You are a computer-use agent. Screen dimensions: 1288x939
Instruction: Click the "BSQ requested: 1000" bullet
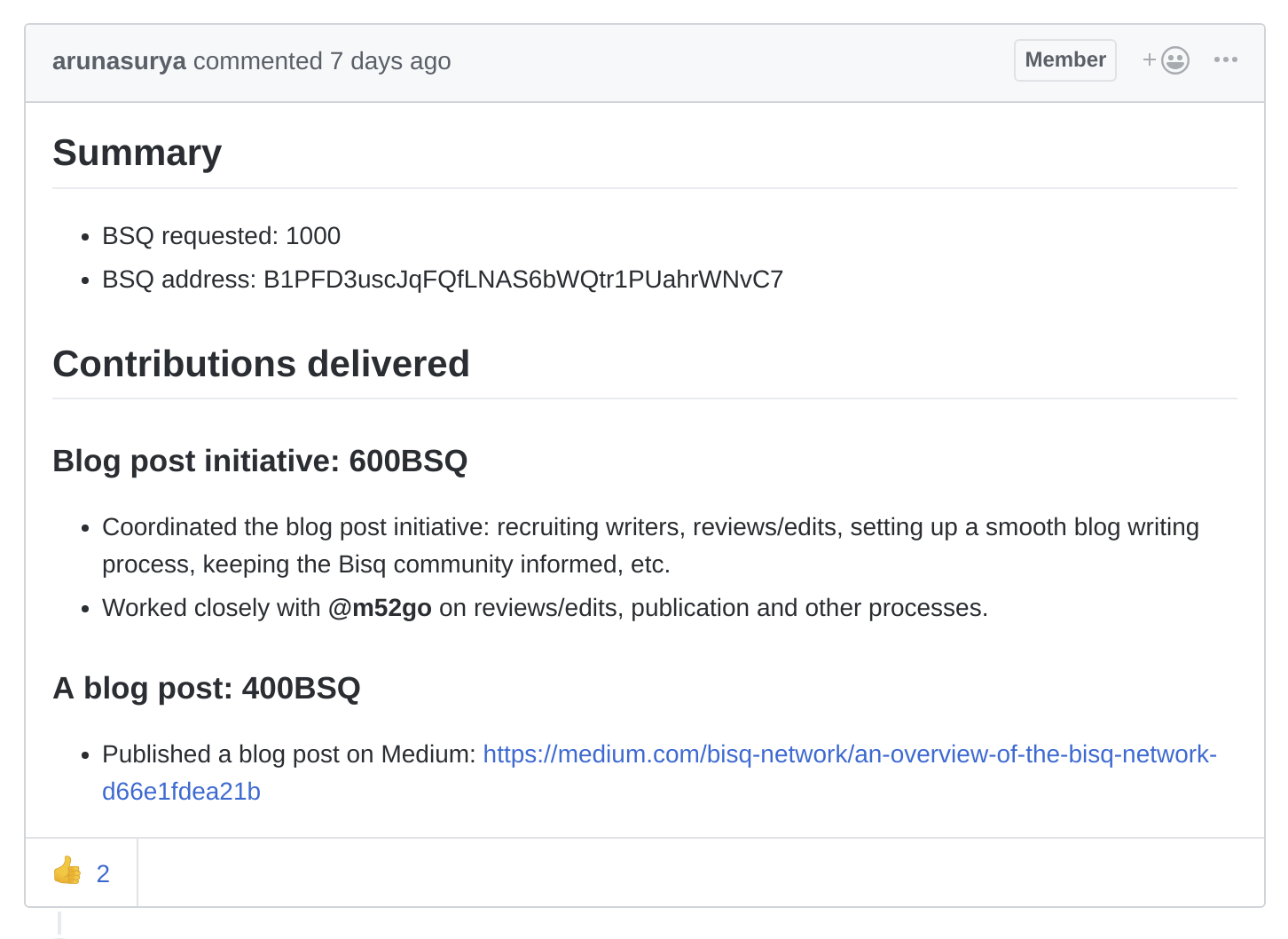point(221,236)
